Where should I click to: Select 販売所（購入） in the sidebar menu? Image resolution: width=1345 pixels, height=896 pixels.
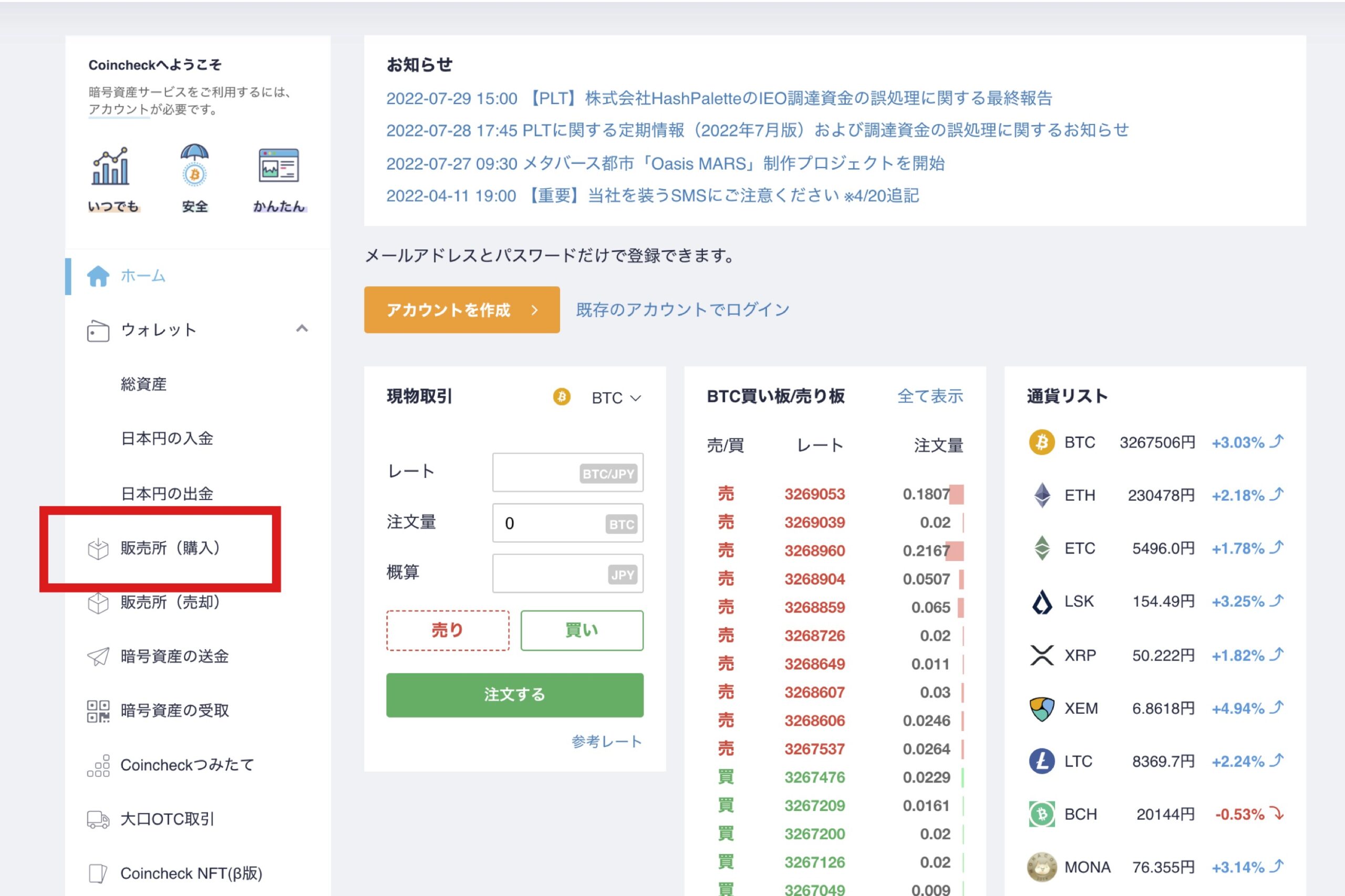click(x=170, y=548)
